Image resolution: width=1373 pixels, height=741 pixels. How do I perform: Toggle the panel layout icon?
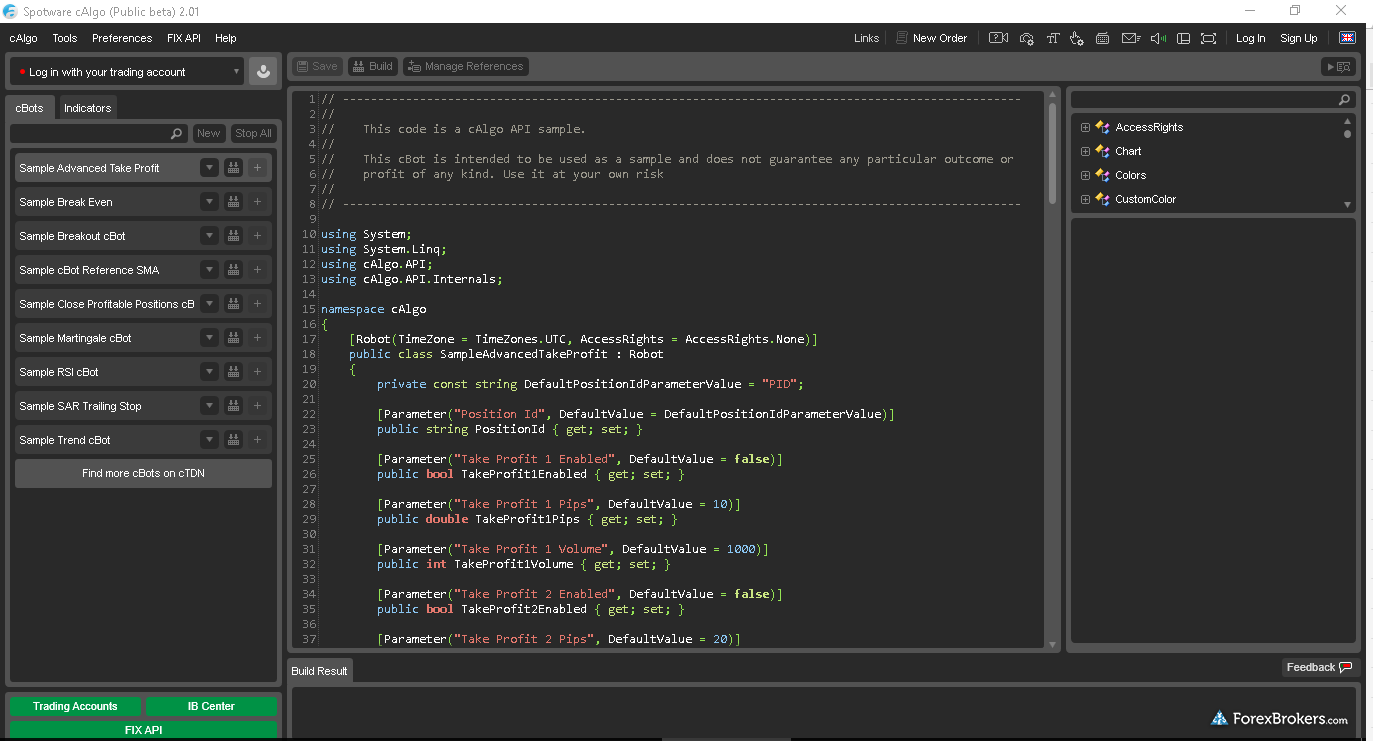coord(1183,38)
